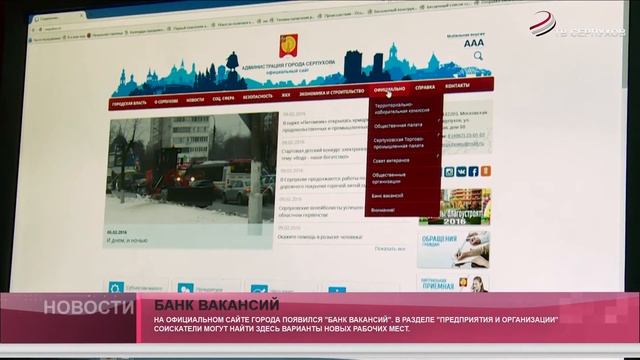Click the browser back arrow
The width and height of the screenshot is (640, 360).
pos(33,29)
